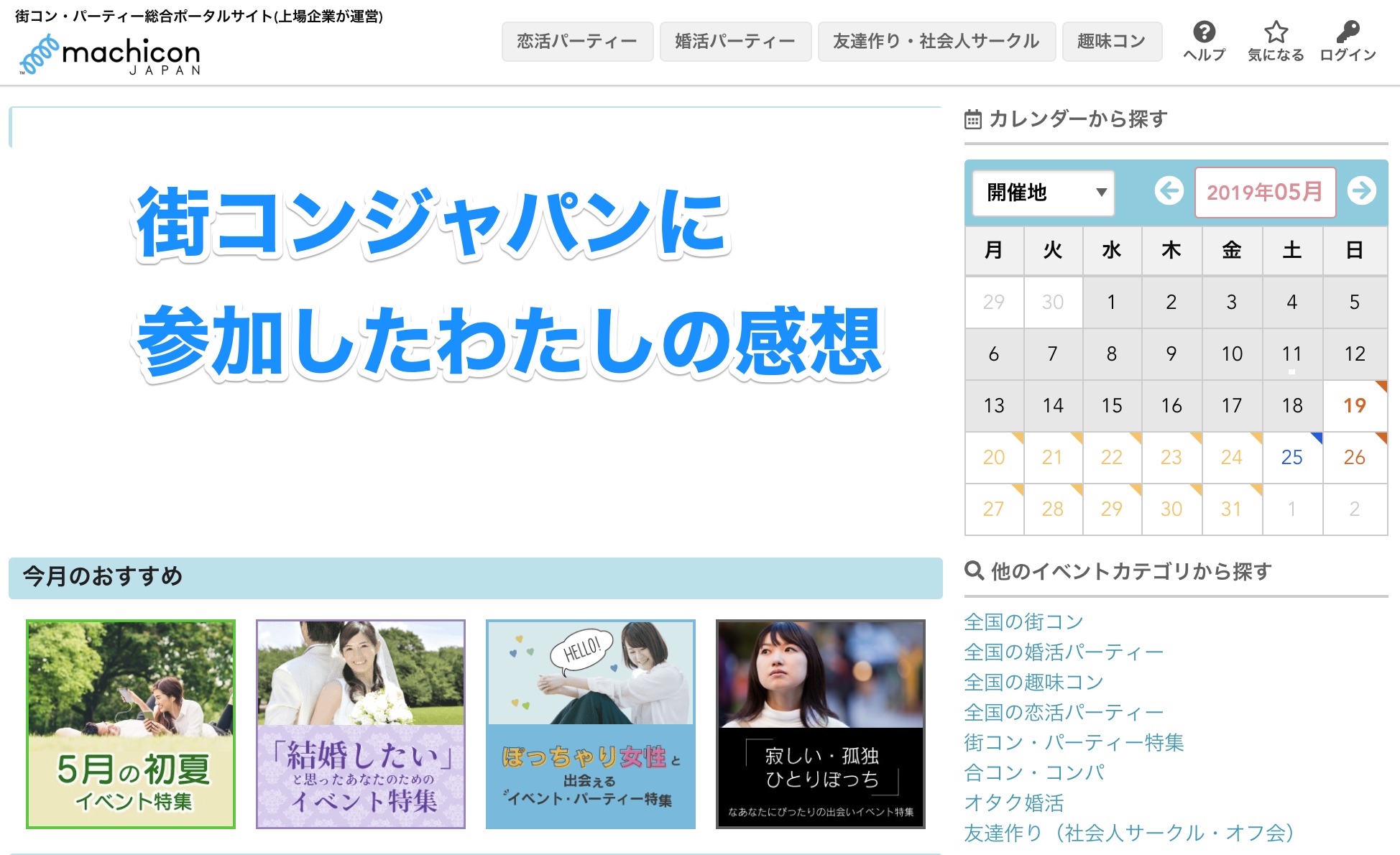
Task: Go to next month with right arrow
Action: pos(1361,191)
